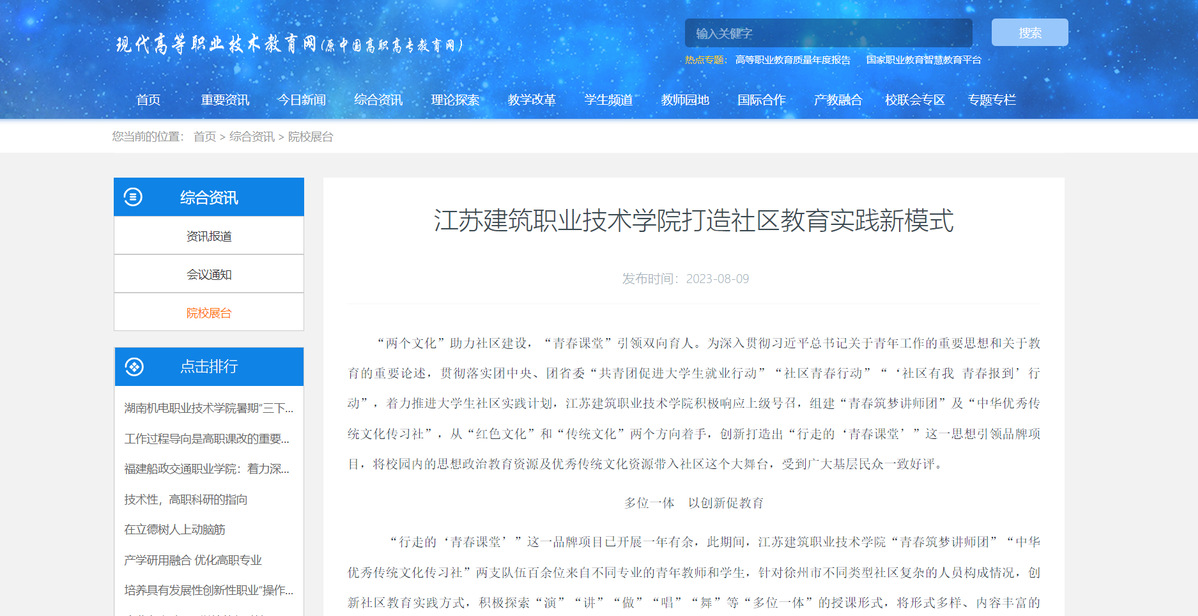
Task: Go to 首页 in navigation bar
Action: (148, 100)
